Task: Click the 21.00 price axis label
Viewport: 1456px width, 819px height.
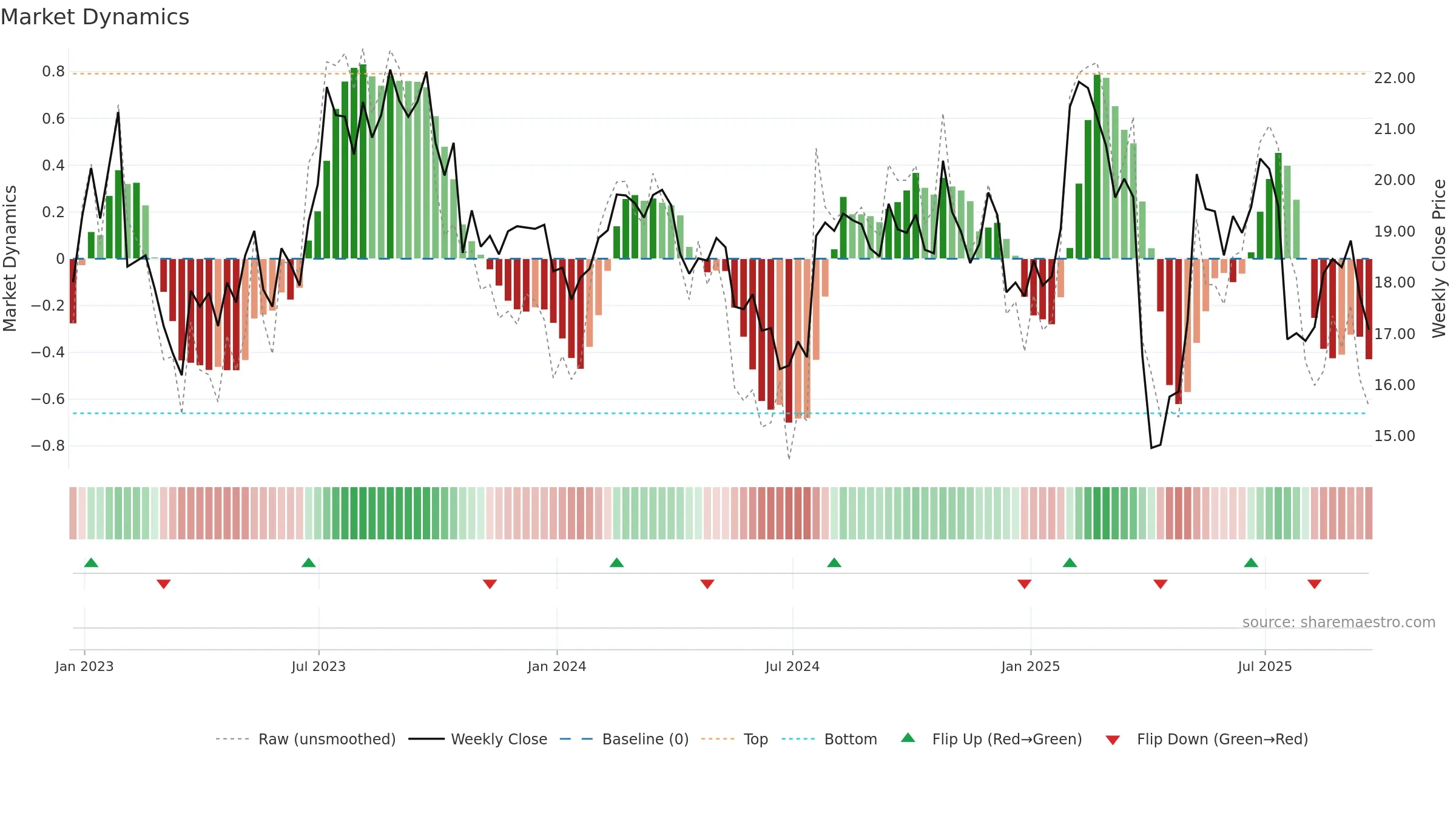Action: point(1395,129)
